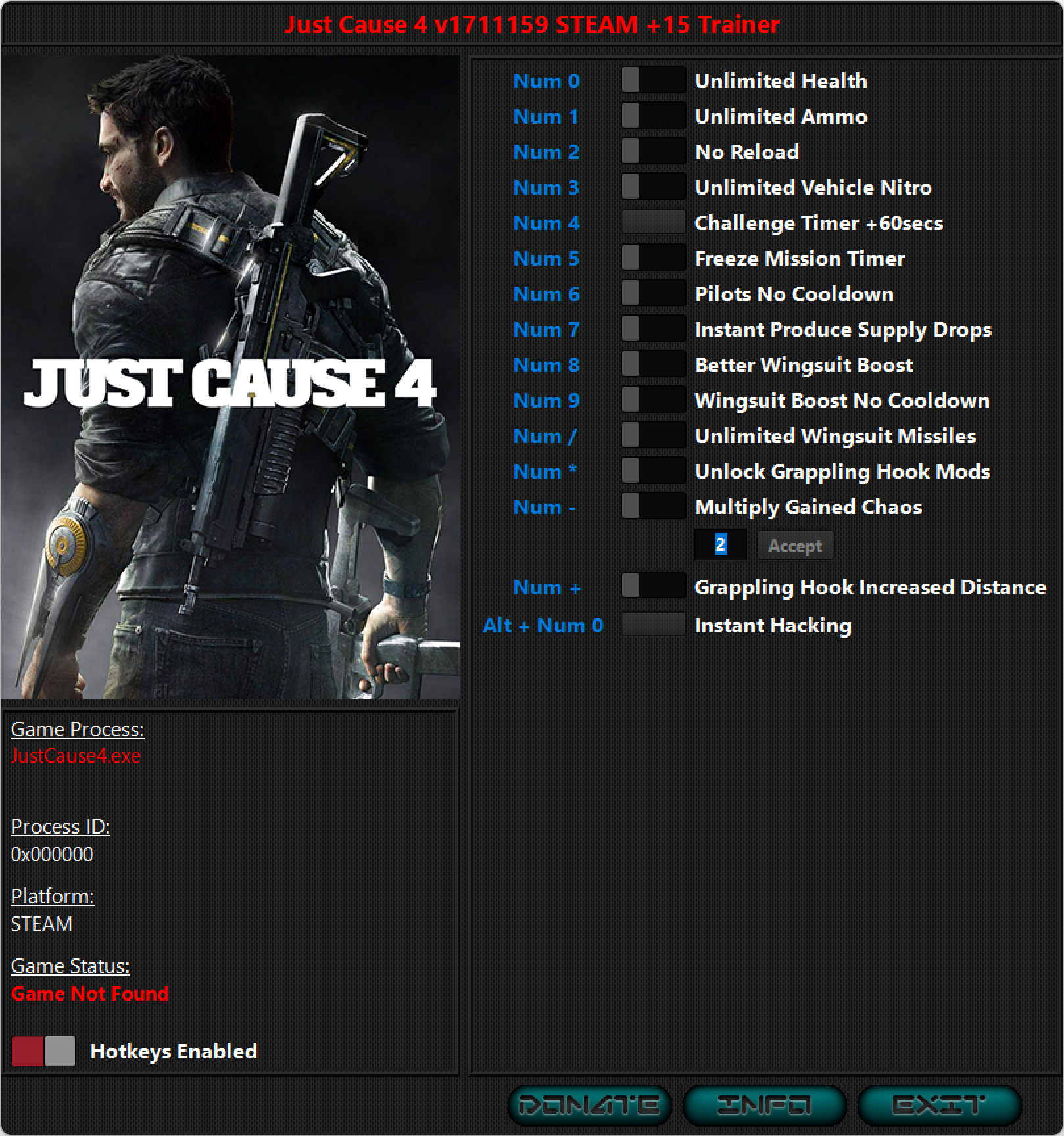Click the Game Status heading
Screen dimensions: 1064x1136
click(x=70, y=966)
